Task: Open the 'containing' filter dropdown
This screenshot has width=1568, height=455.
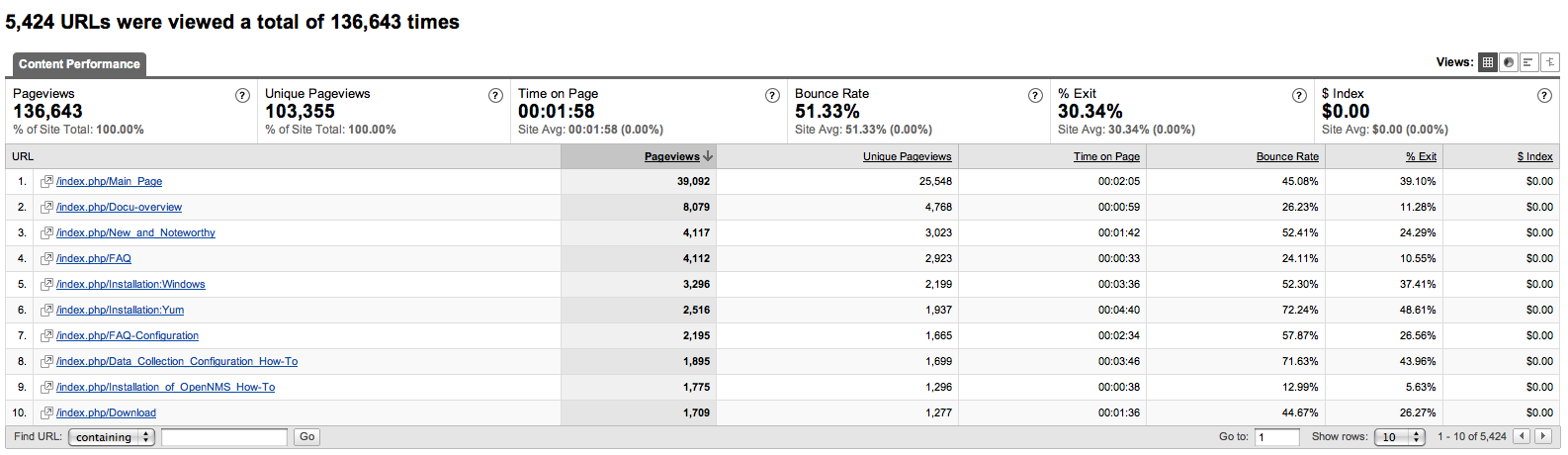Action: pyautogui.click(x=112, y=437)
